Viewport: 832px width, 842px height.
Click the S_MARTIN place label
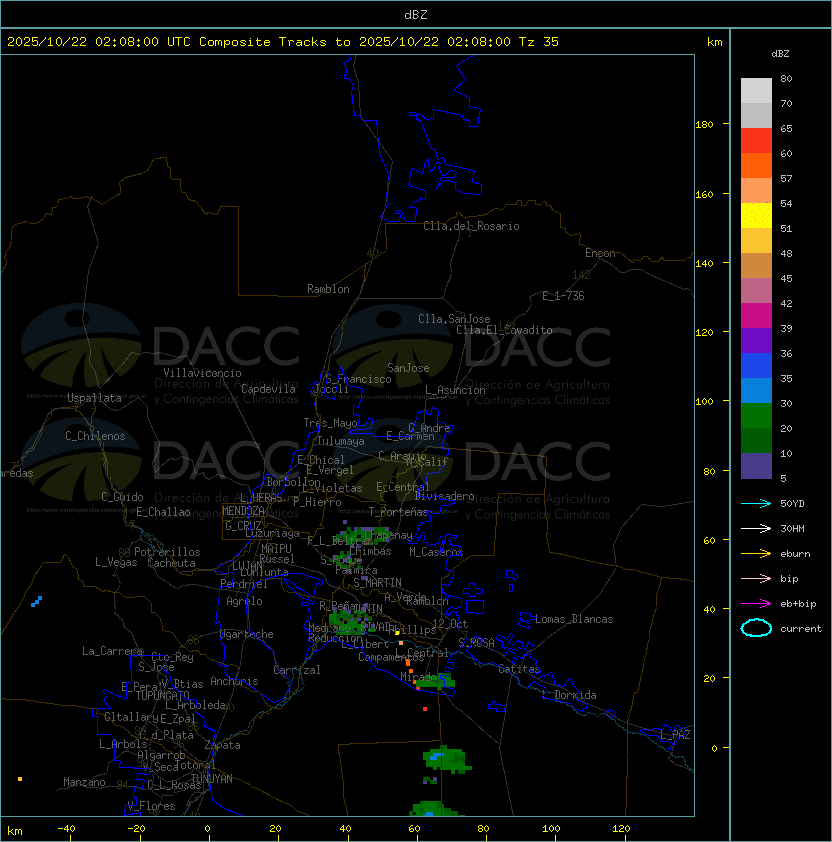click(x=377, y=583)
